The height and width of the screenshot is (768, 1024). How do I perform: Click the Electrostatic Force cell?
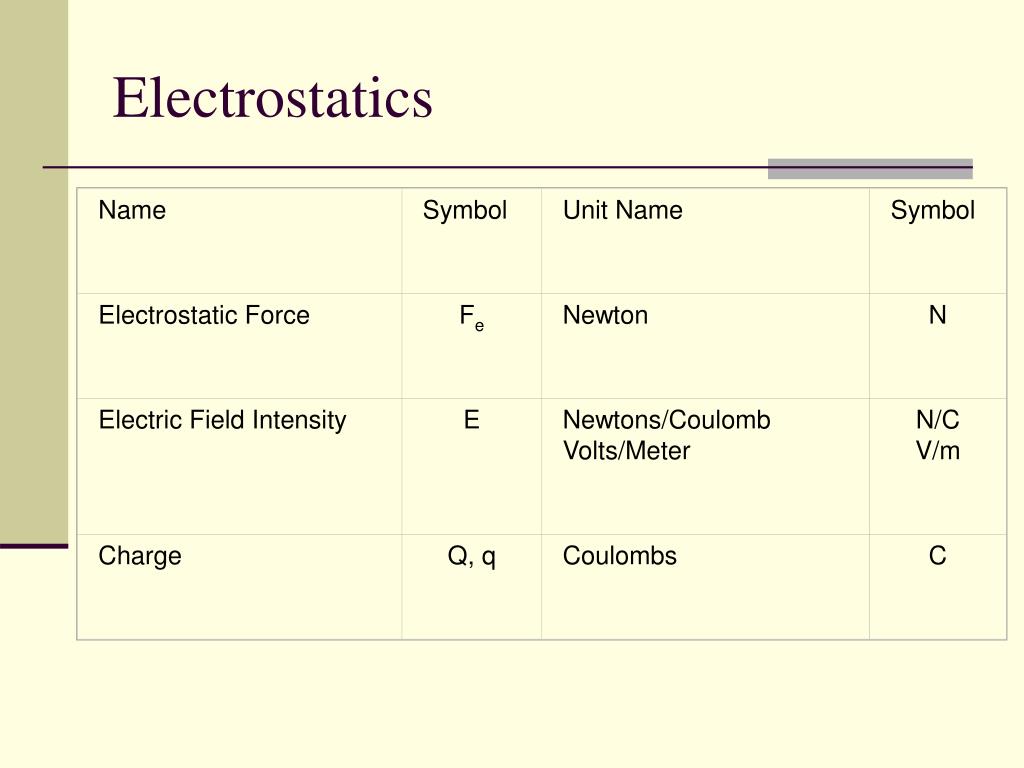click(x=239, y=346)
